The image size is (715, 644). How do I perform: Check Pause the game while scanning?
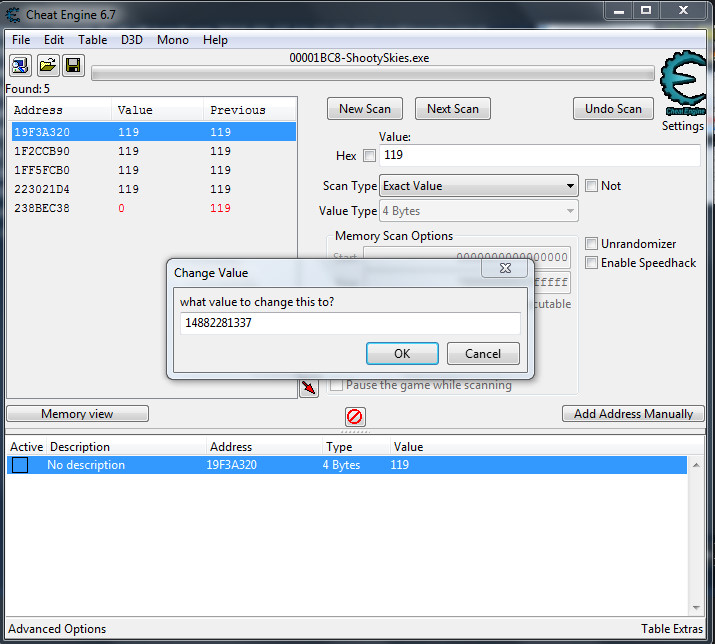[337, 385]
